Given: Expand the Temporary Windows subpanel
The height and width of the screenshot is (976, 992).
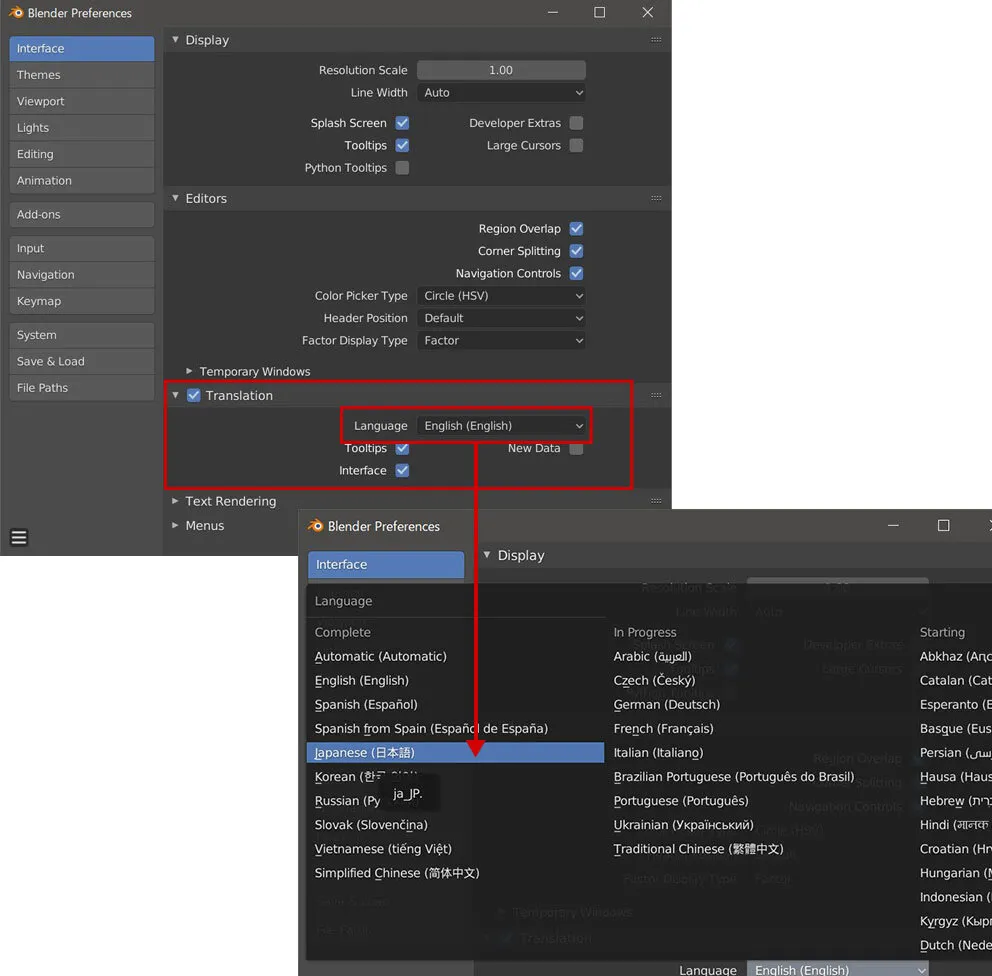Looking at the screenshot, I should point(189,371).
